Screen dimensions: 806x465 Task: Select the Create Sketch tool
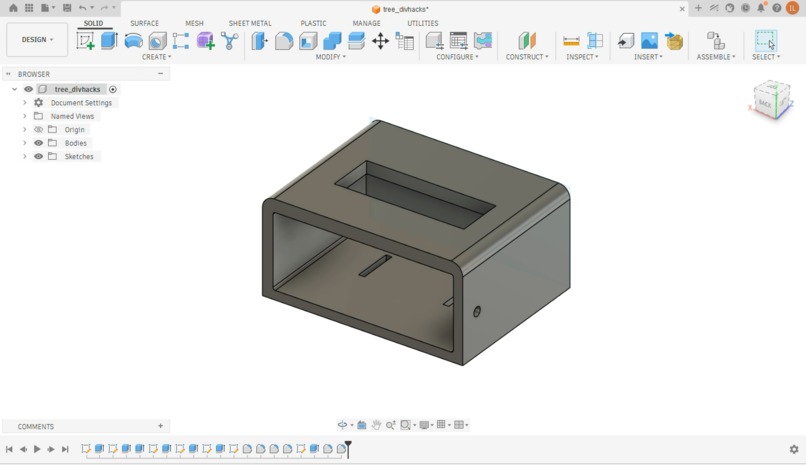(x=85, y=41)
